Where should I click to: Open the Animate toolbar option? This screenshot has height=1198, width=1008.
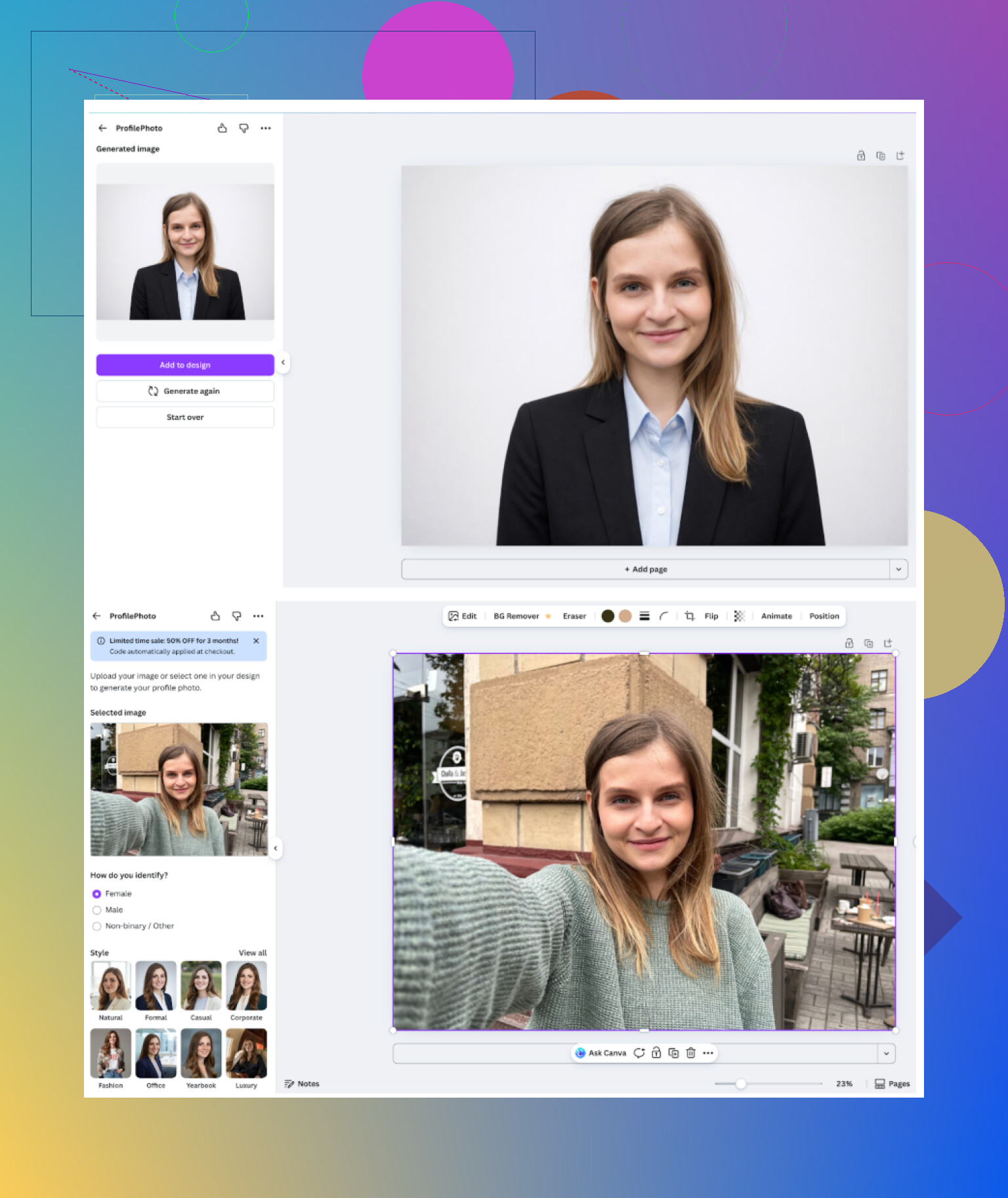[776, 616]
